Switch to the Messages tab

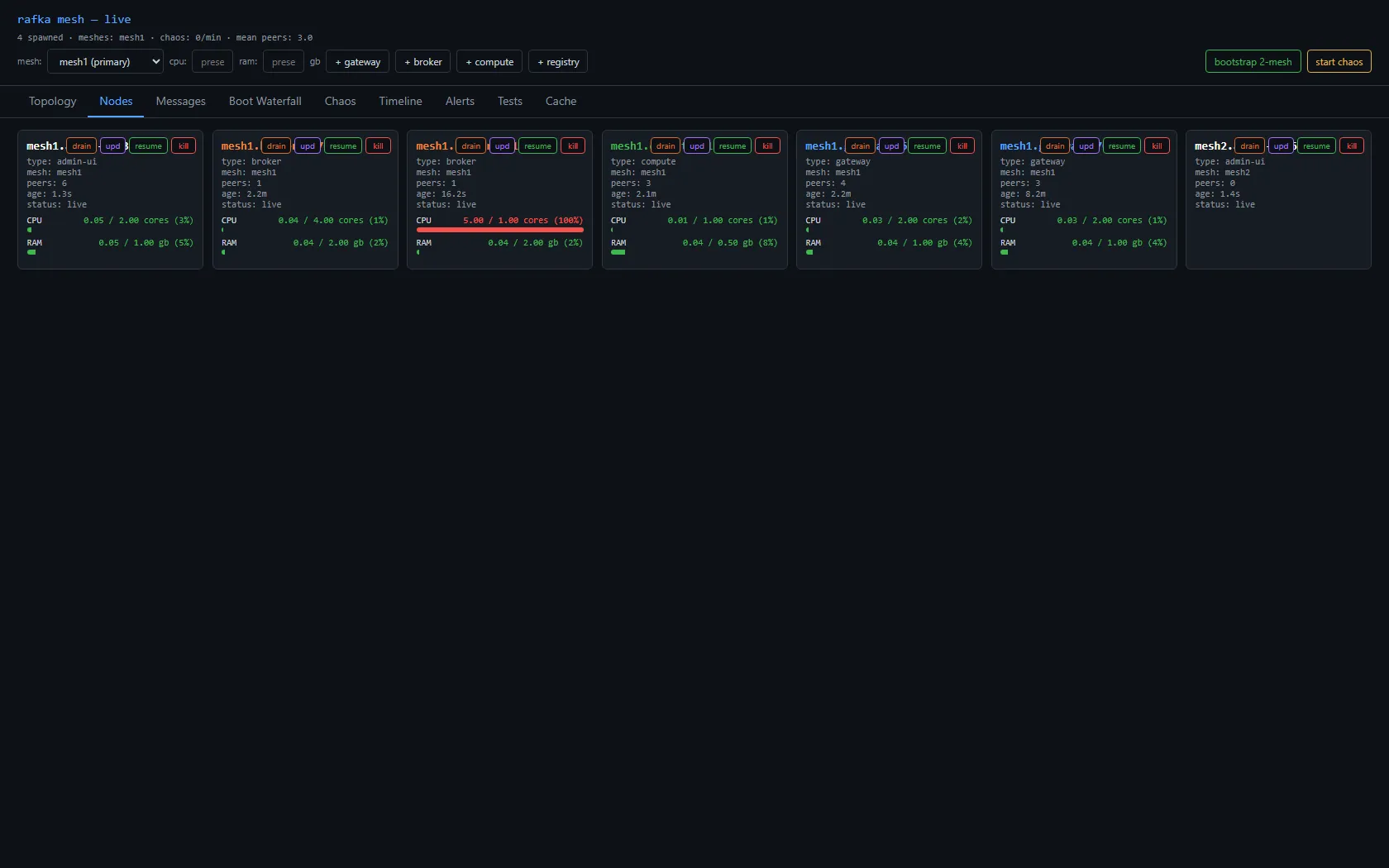click(x=180, y=101)
